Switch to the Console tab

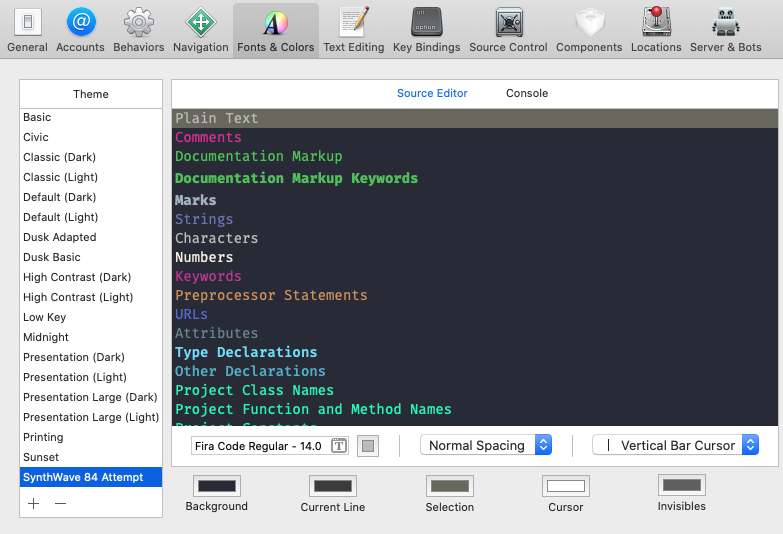click(527, 93)
